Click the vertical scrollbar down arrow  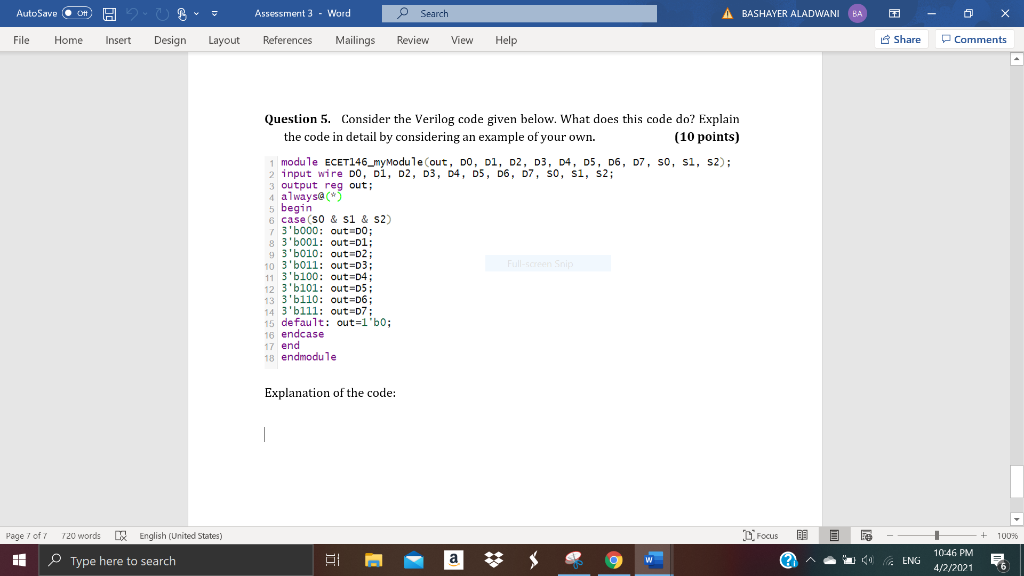1016,519
